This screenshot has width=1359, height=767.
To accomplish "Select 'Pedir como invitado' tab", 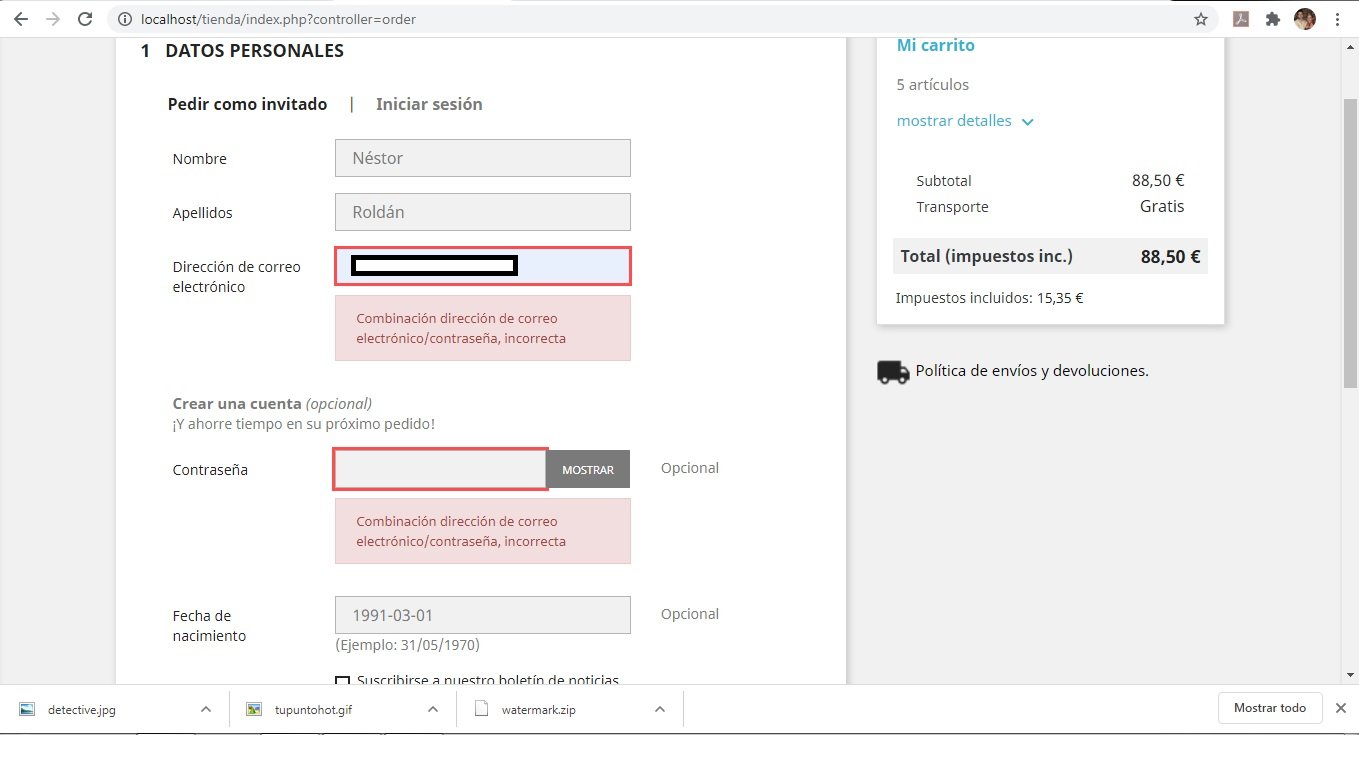I will coord(247,104).
